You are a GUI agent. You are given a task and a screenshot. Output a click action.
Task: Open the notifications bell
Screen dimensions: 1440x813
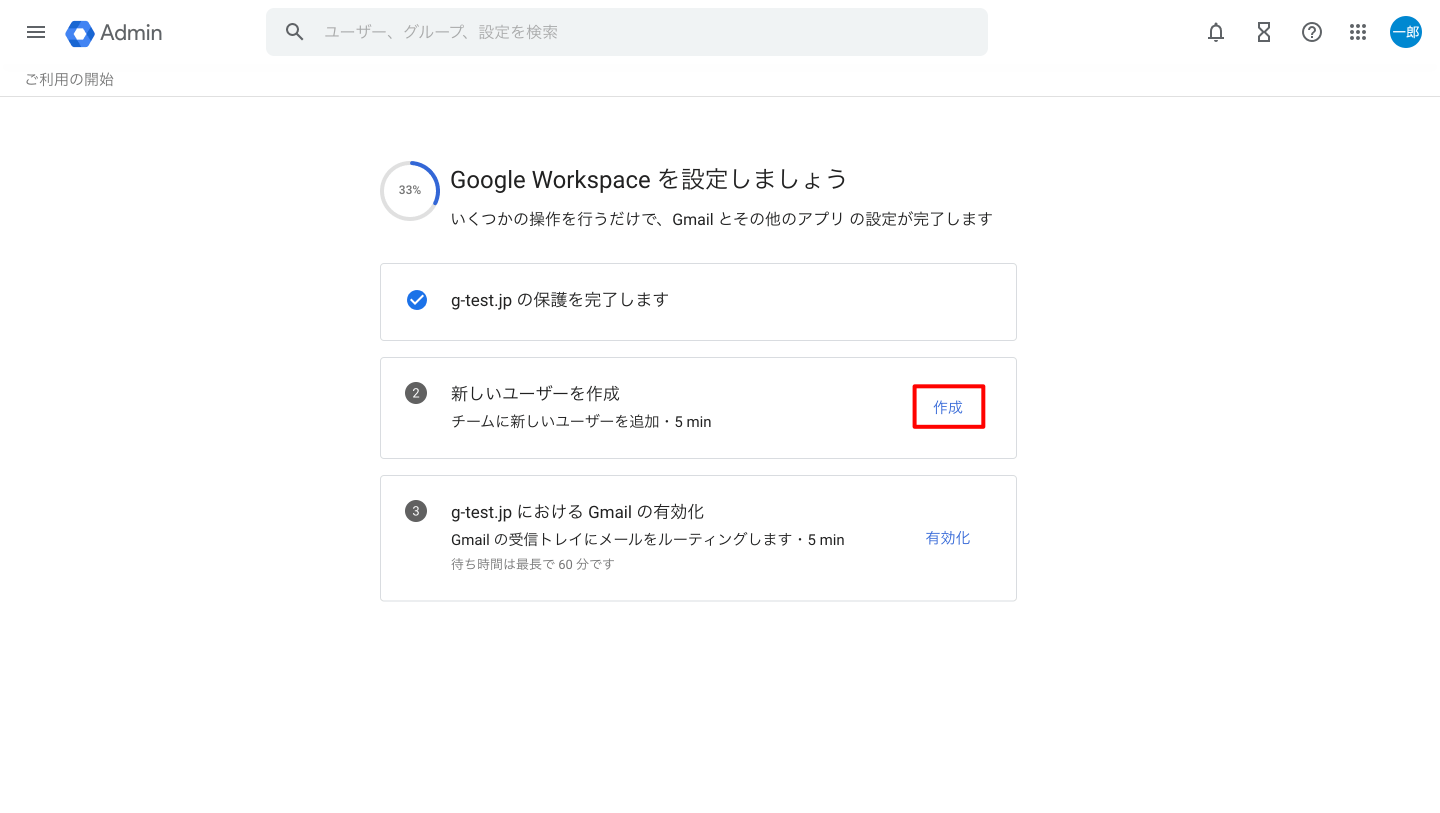(x=1216, y=32)
